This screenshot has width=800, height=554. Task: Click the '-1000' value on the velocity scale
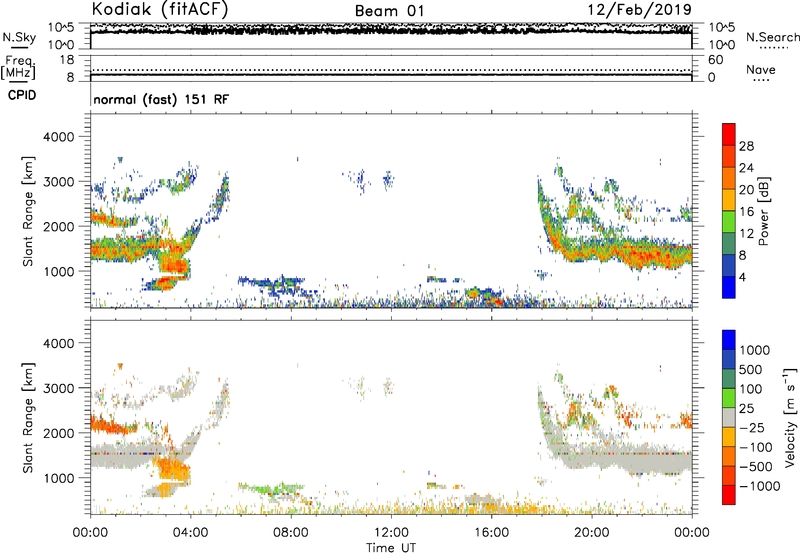click(759, 486)
